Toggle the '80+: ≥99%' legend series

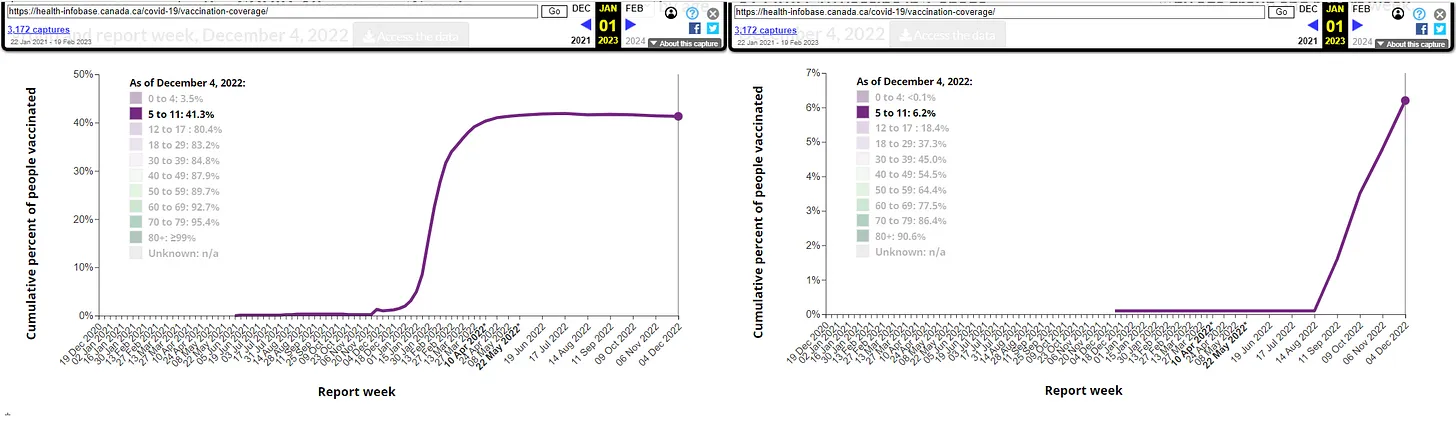pos(162,237)
